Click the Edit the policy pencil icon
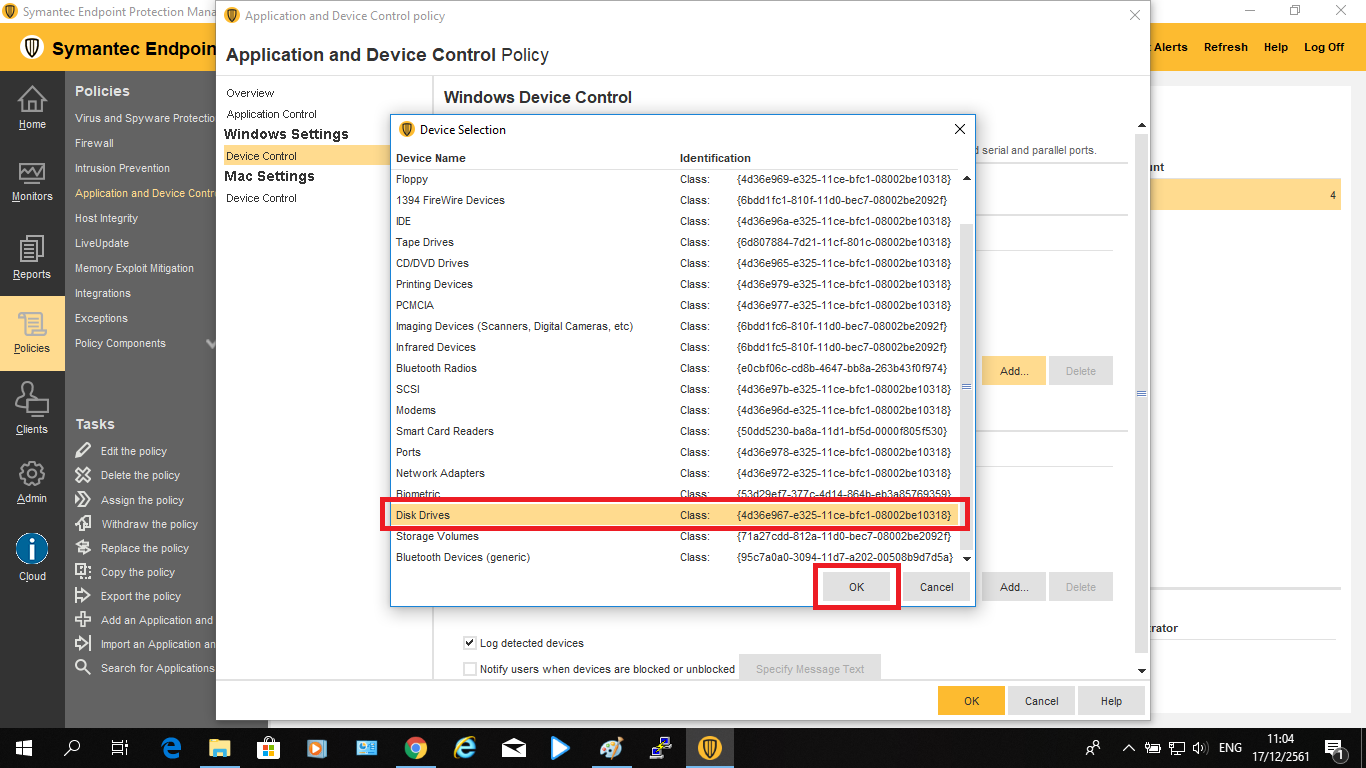 click(x=84, y=451)
